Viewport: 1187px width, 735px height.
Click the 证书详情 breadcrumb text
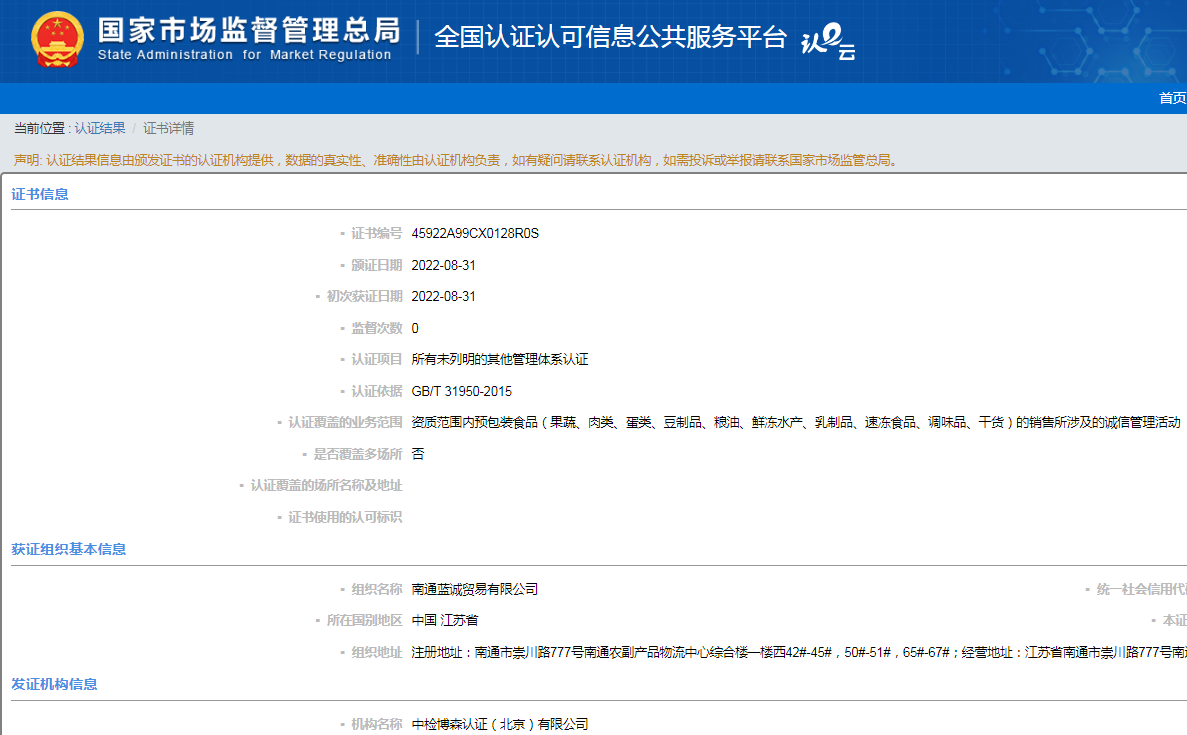click(x=168, y=128)
